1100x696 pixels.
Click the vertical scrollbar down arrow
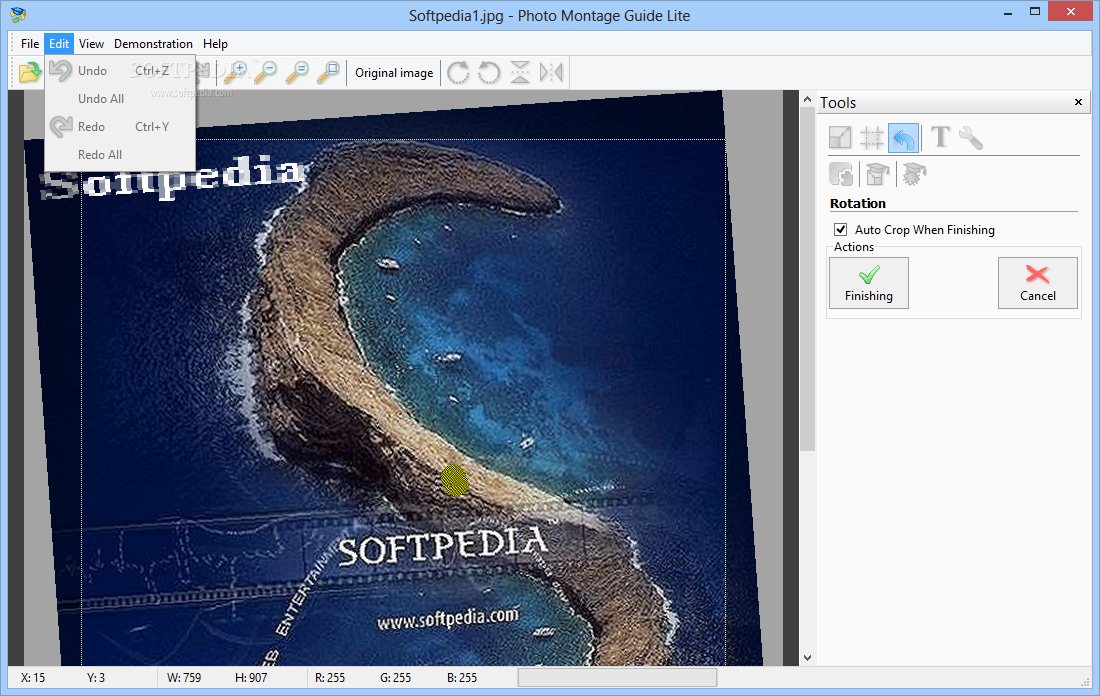point(807,657)
